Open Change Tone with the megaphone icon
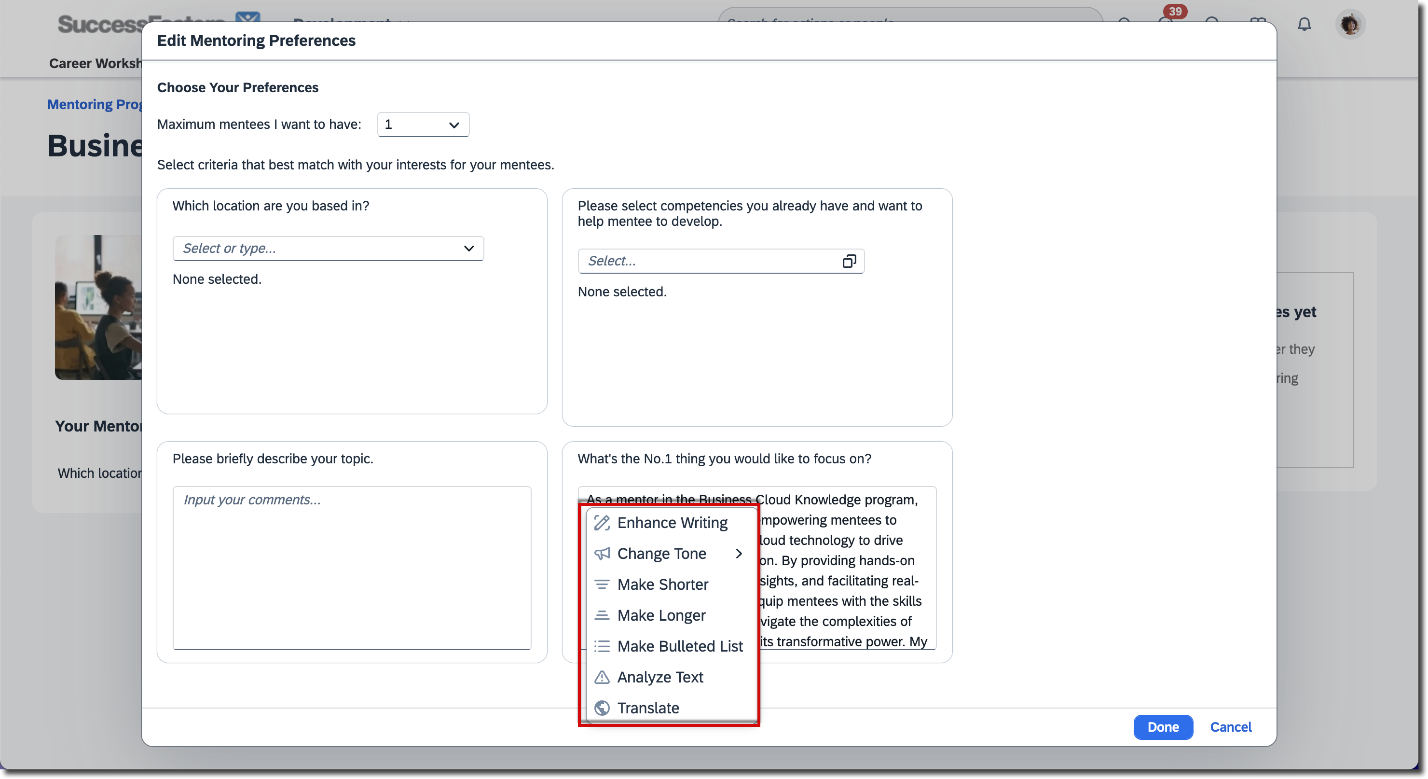 point(662,553)
